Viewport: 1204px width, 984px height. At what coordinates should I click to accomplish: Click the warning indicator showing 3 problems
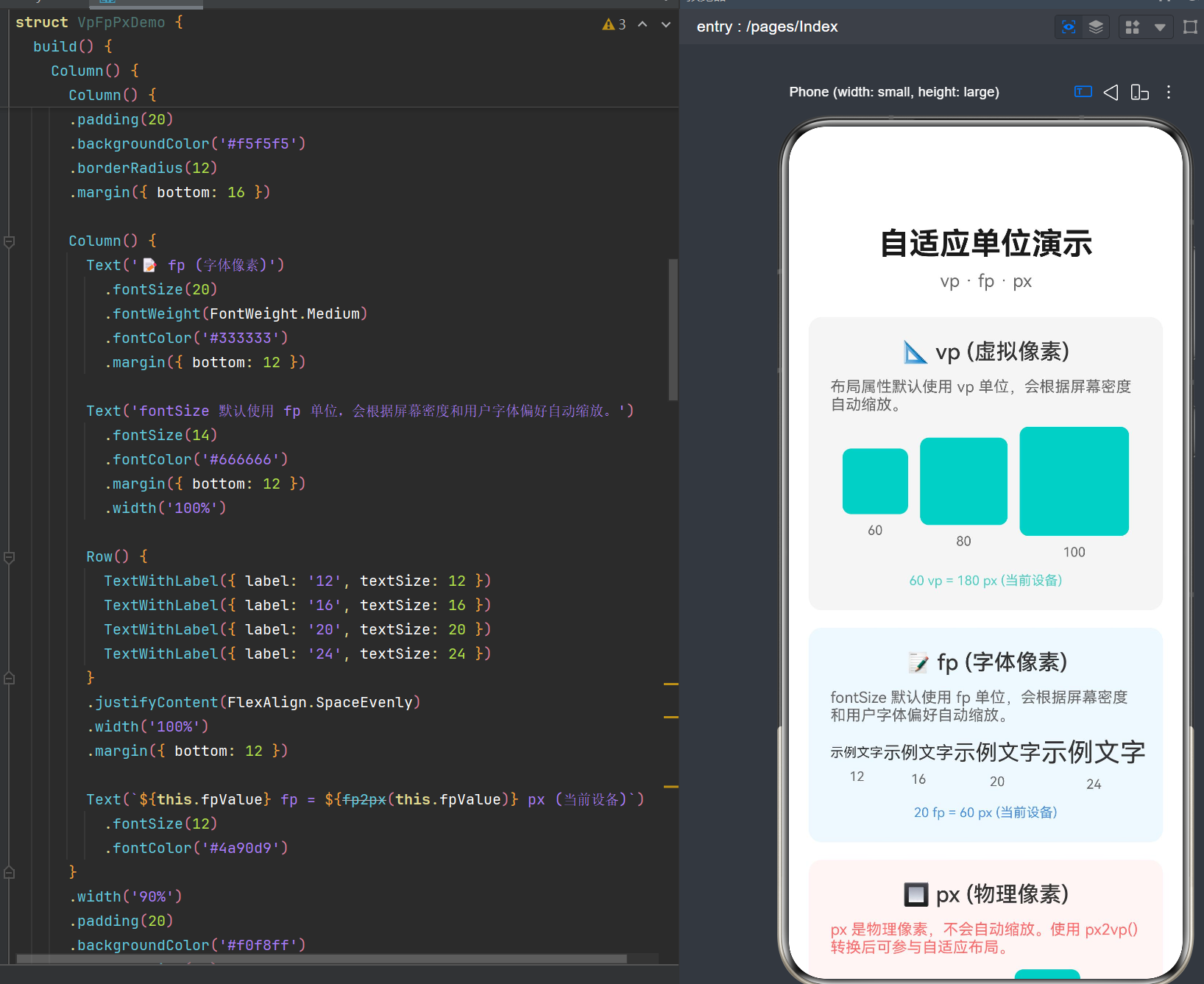(x=614, y=24)
